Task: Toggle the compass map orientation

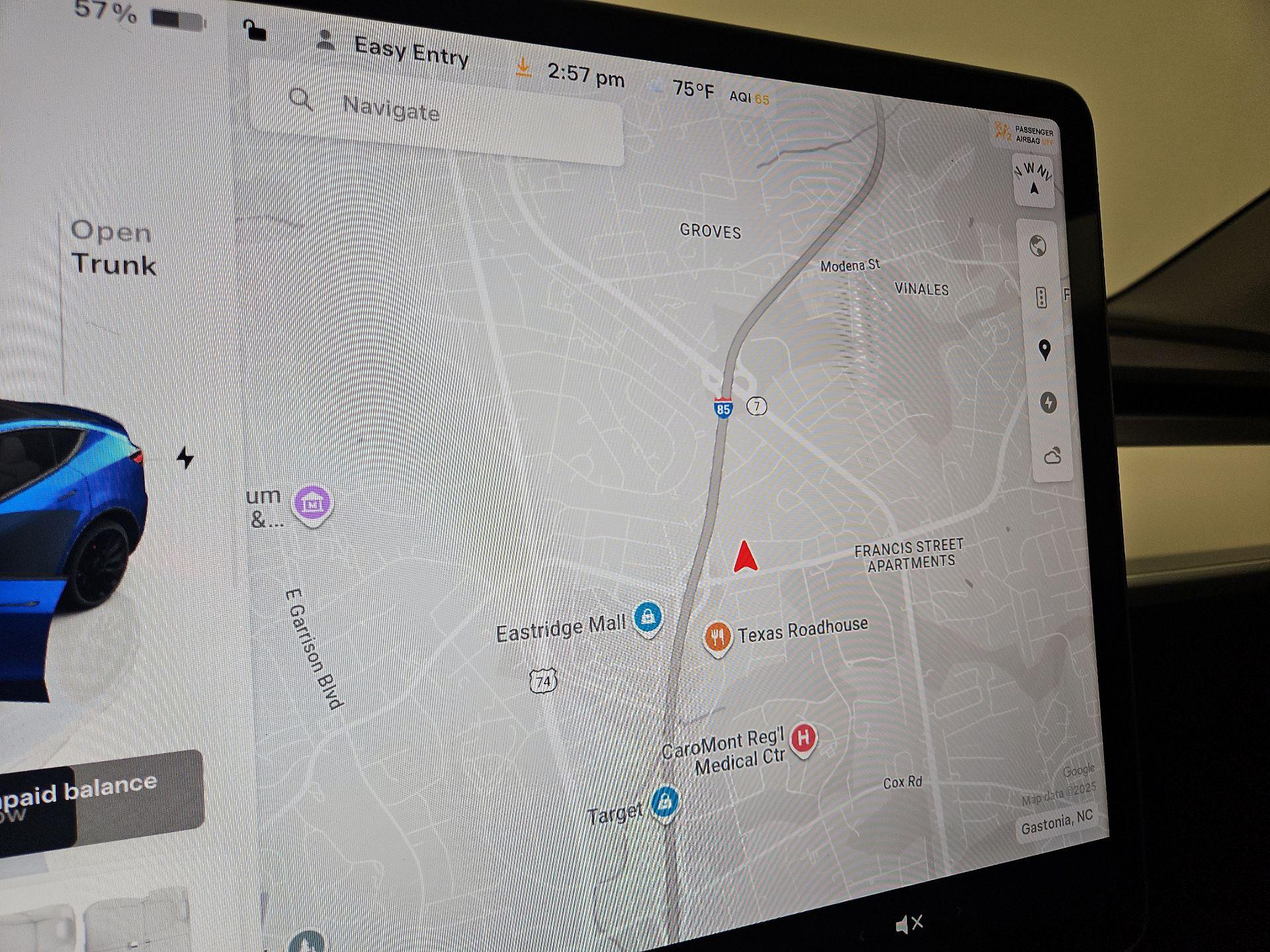Action: (x=1033, y=180)
